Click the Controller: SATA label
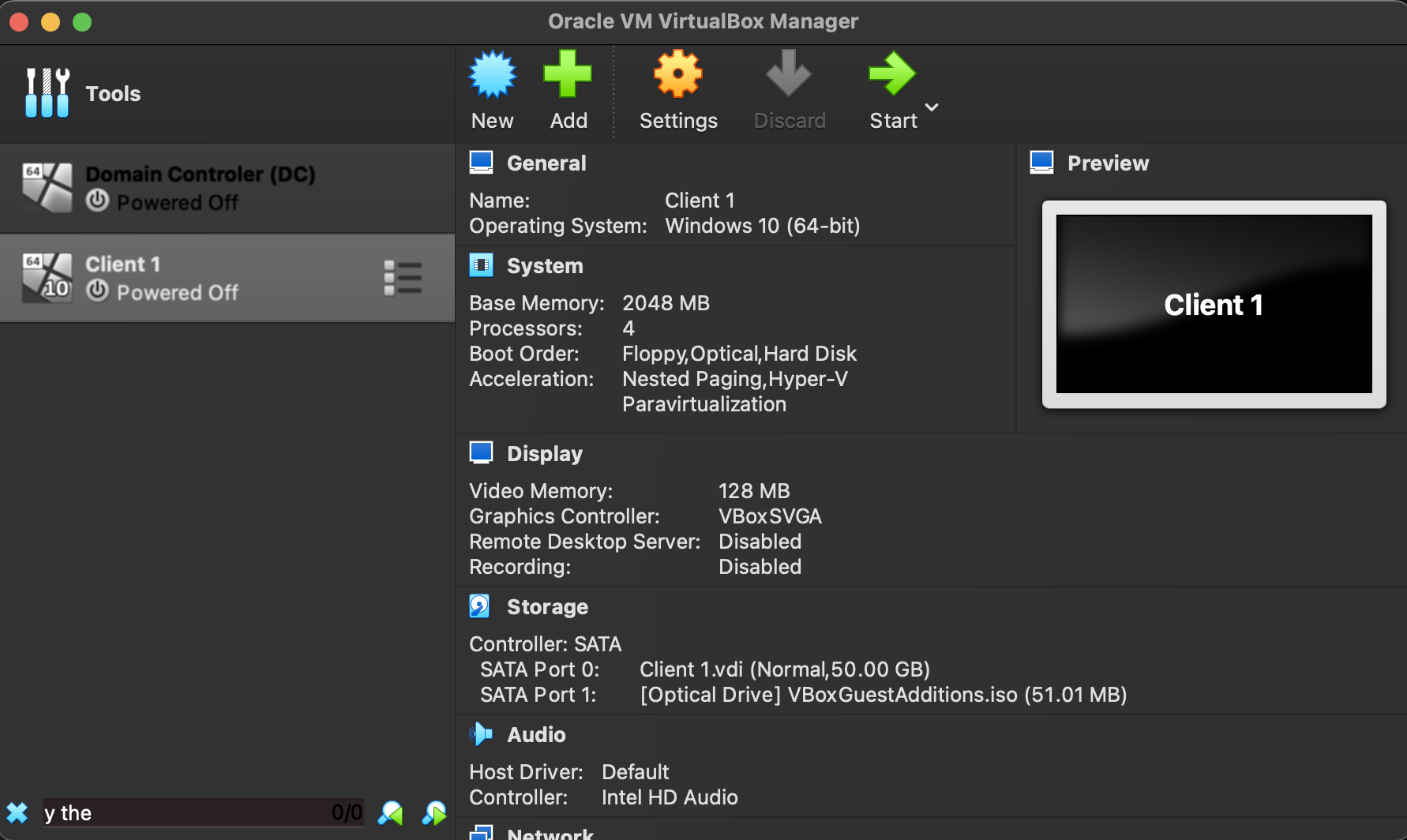Image resolution: width=1407 pixels, height=840 pixels. (545, 644)
